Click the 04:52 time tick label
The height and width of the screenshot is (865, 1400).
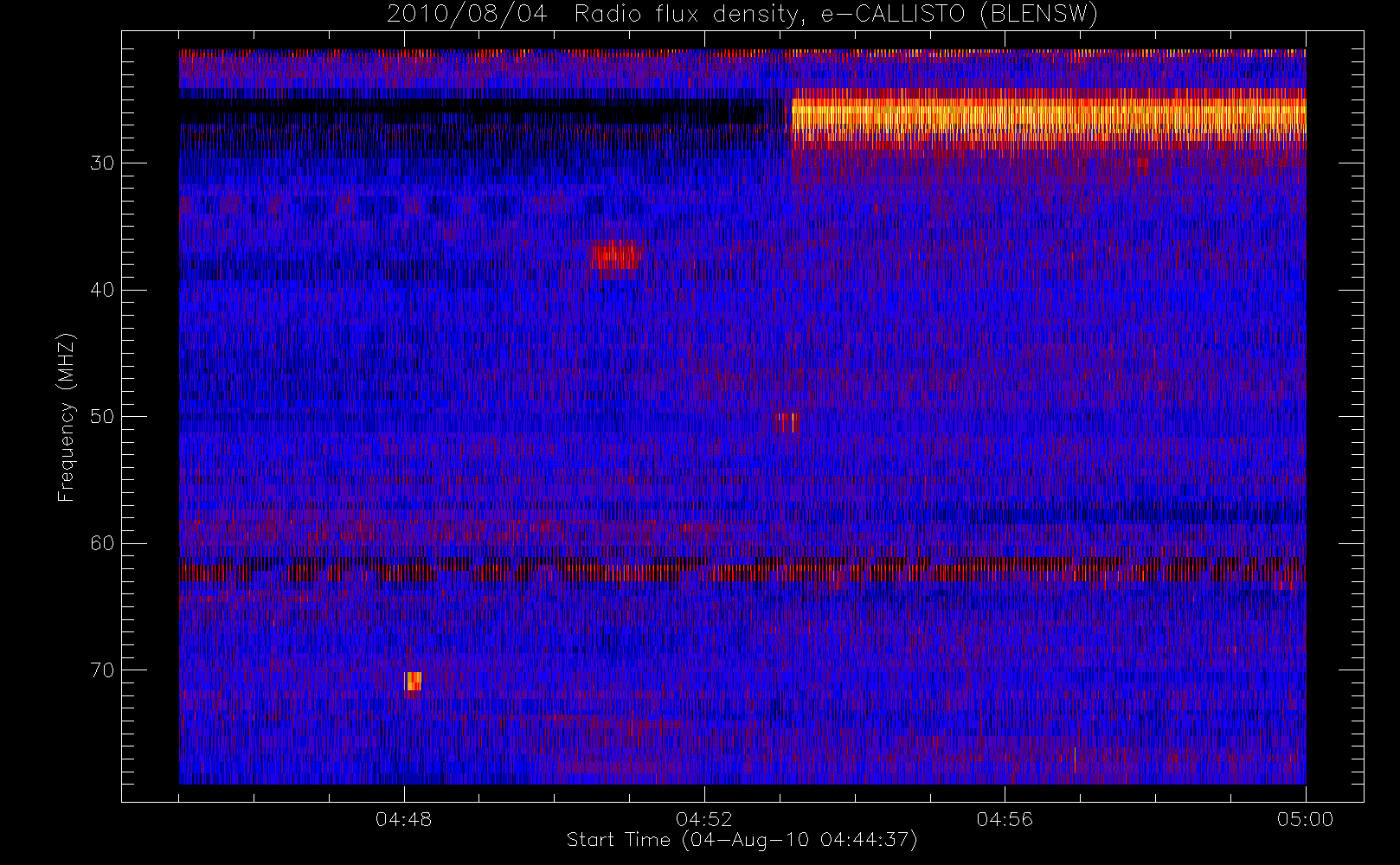click(x=704, y=819)
